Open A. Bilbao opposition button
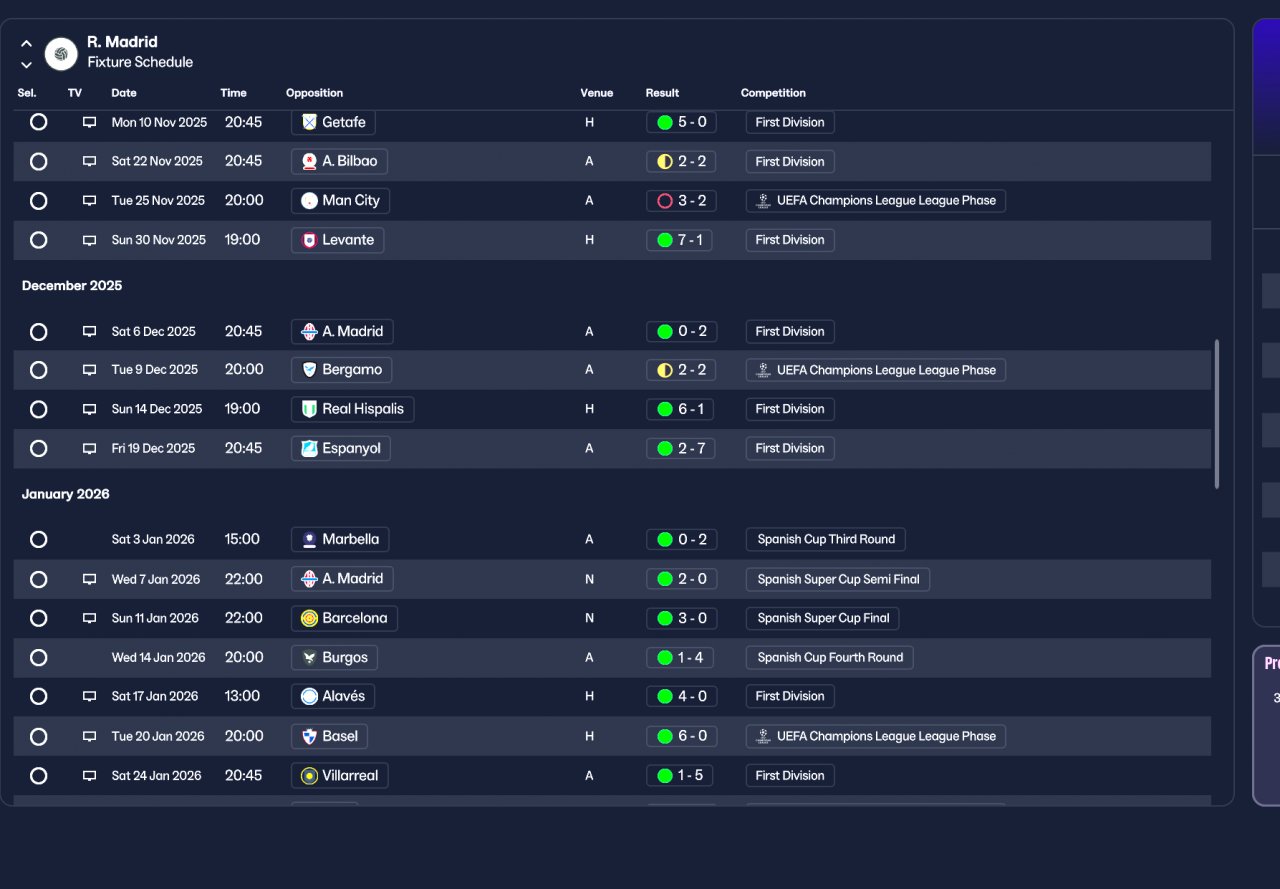Screen dimensions: 1280x889 tap(340, 161)
